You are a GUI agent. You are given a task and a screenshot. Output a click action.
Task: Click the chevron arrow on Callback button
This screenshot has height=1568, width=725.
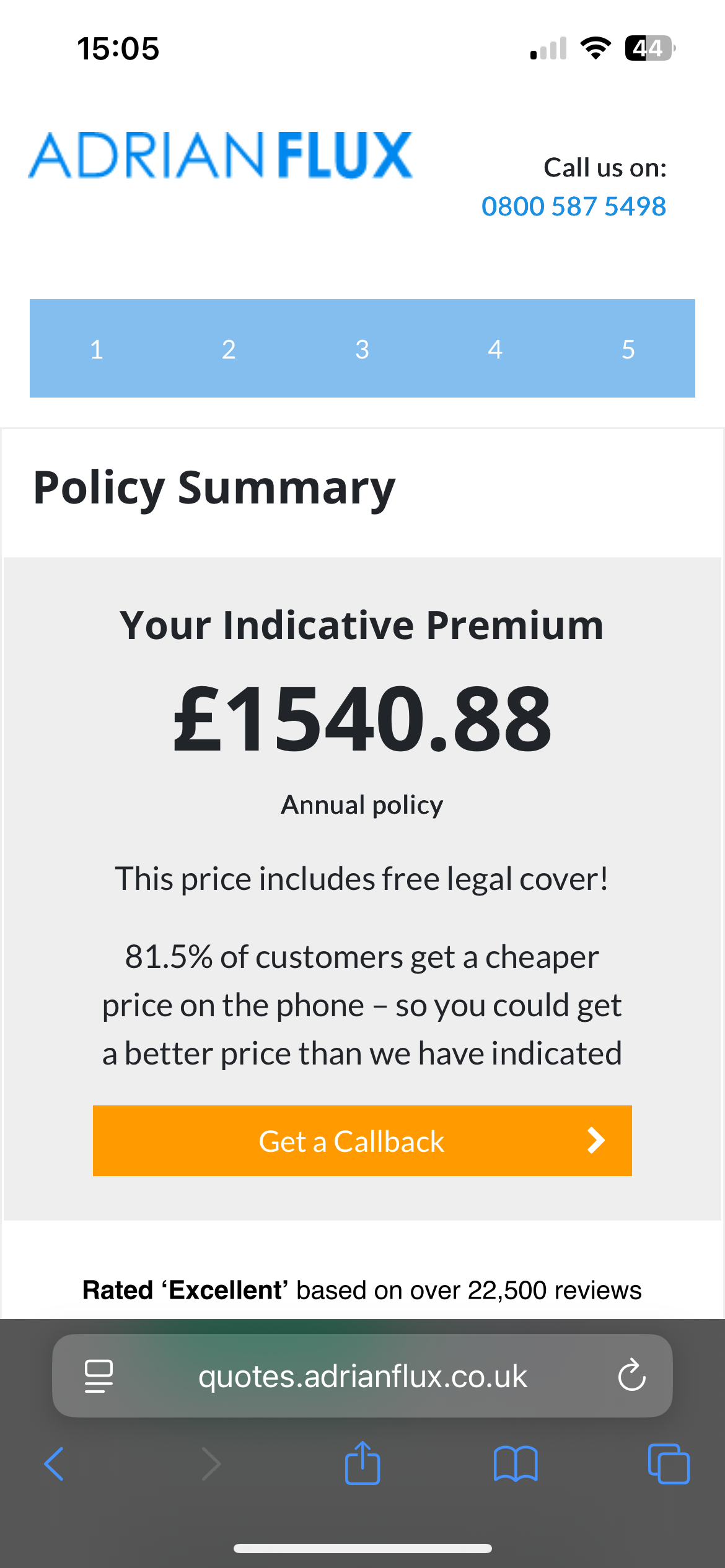(x=595, y=1140)
